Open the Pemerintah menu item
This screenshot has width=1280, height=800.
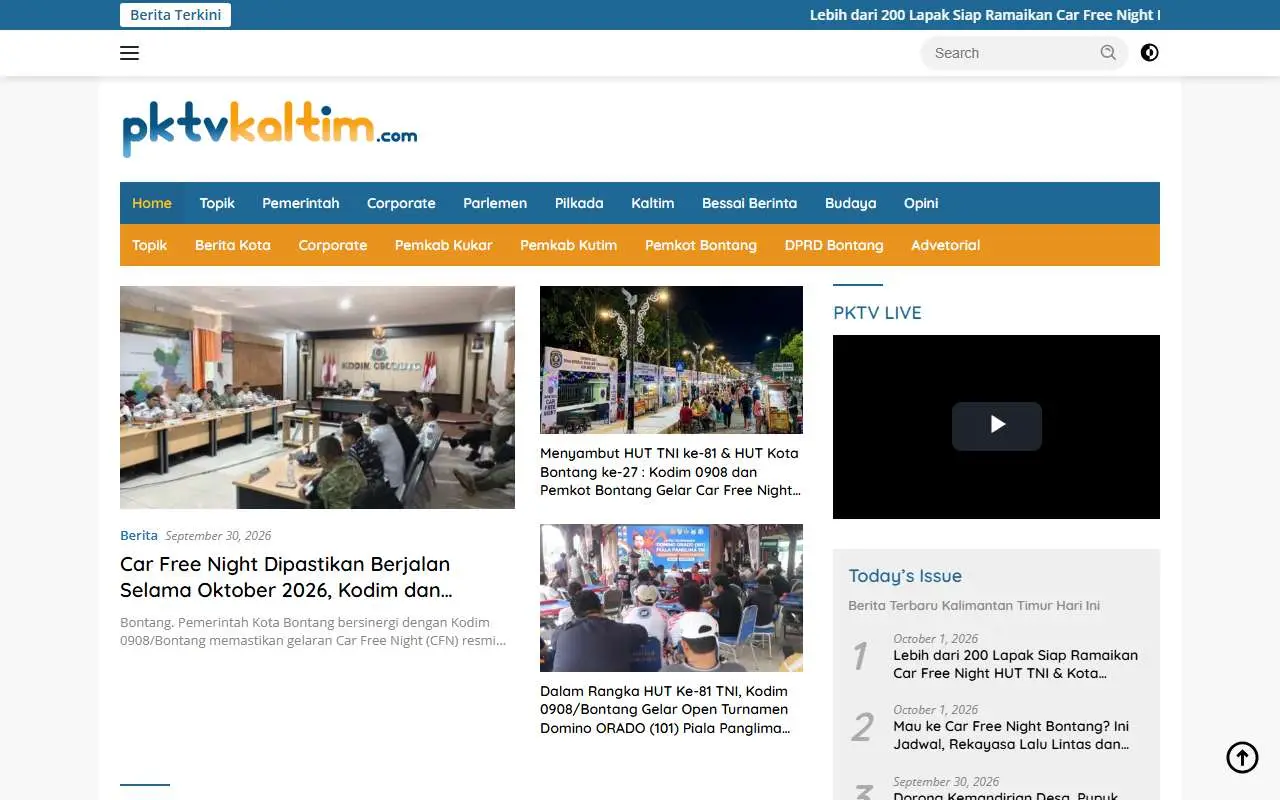(301, 203)
